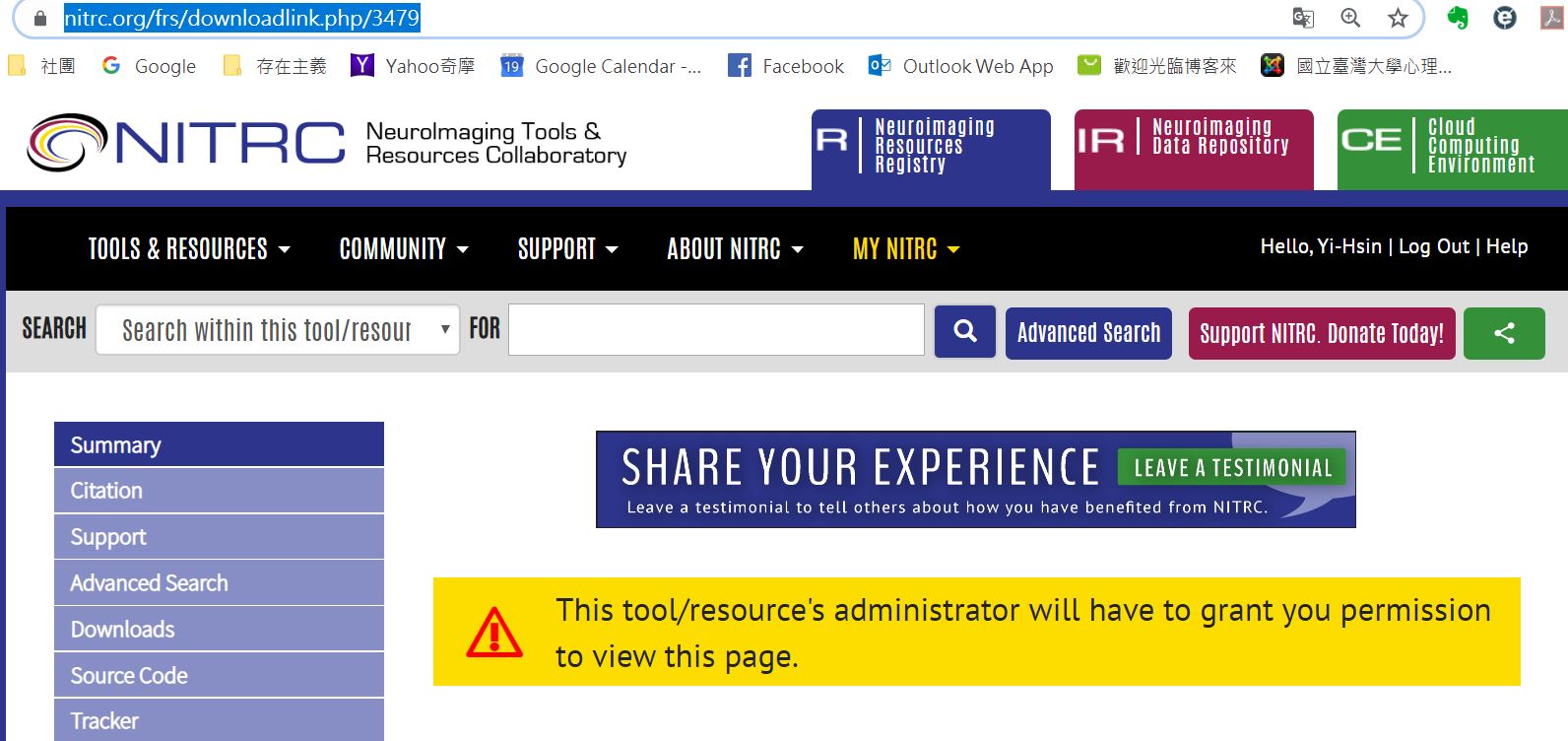Viewport: 1568px width, 741px height.
Task: Bookmark this page with the star icon
Action: [x=1398, y=18]
